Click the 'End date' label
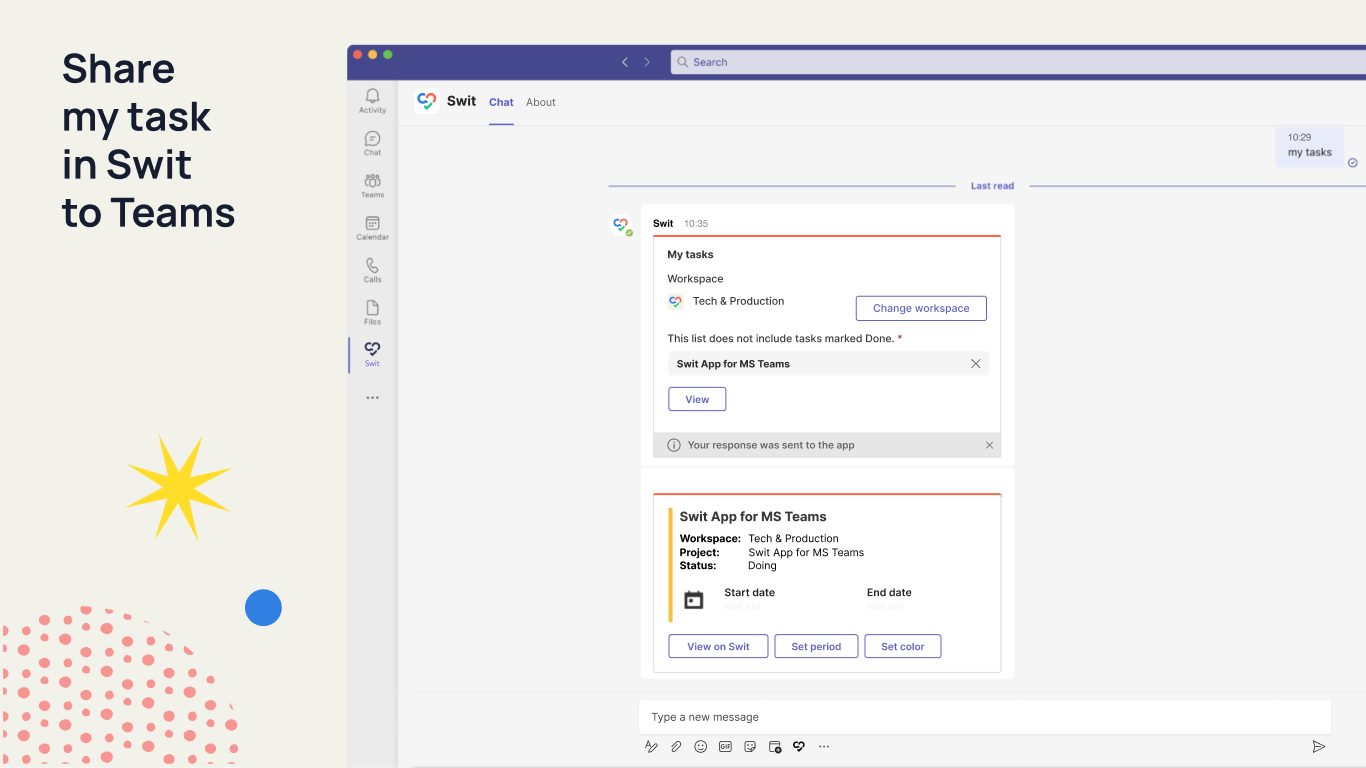The height and width of the screenshot is (768, 1366). [x=889, y=593]
